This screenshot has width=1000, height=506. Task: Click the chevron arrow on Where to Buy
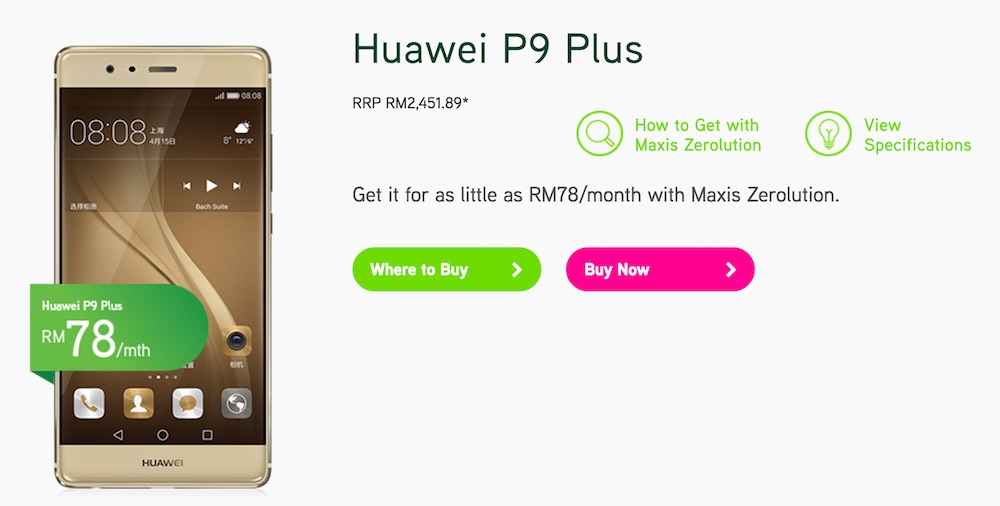(x=517, y=270)
